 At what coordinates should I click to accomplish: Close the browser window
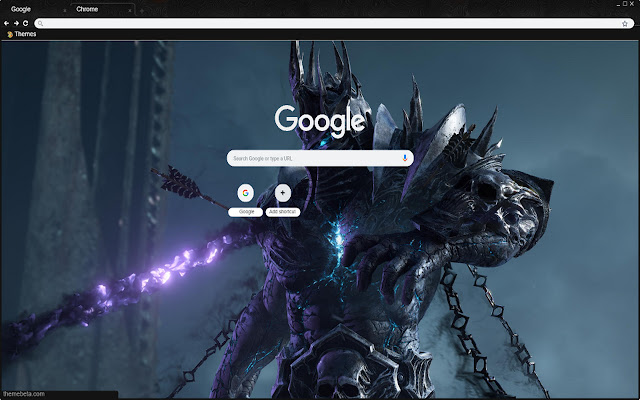pyautogui.click(x=632, y=4)
